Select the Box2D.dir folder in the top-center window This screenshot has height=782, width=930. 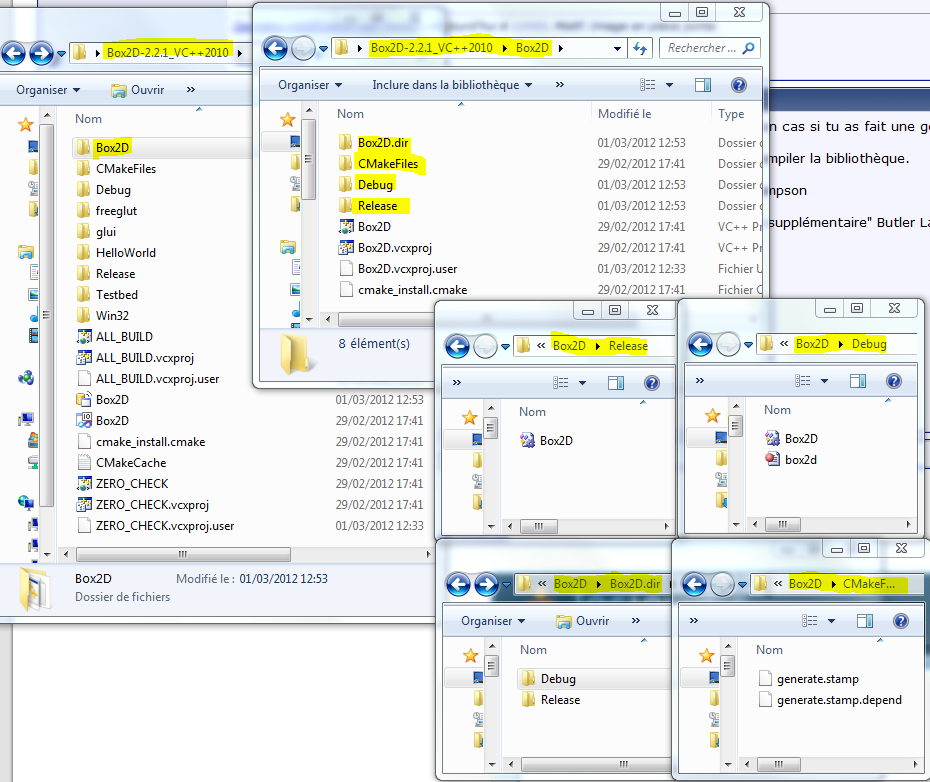pyautogui.click(x=374, y=142)
